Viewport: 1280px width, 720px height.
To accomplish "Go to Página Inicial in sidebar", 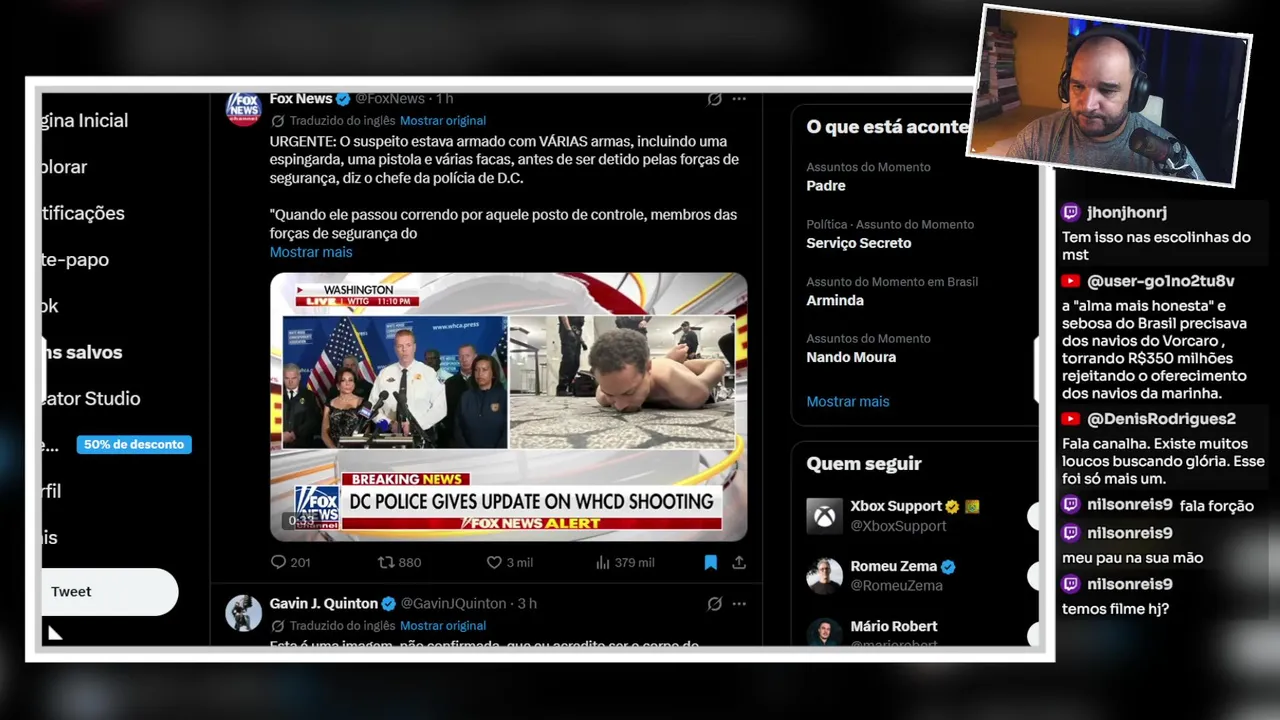I will pyautogui.click(x=85, y=120).
